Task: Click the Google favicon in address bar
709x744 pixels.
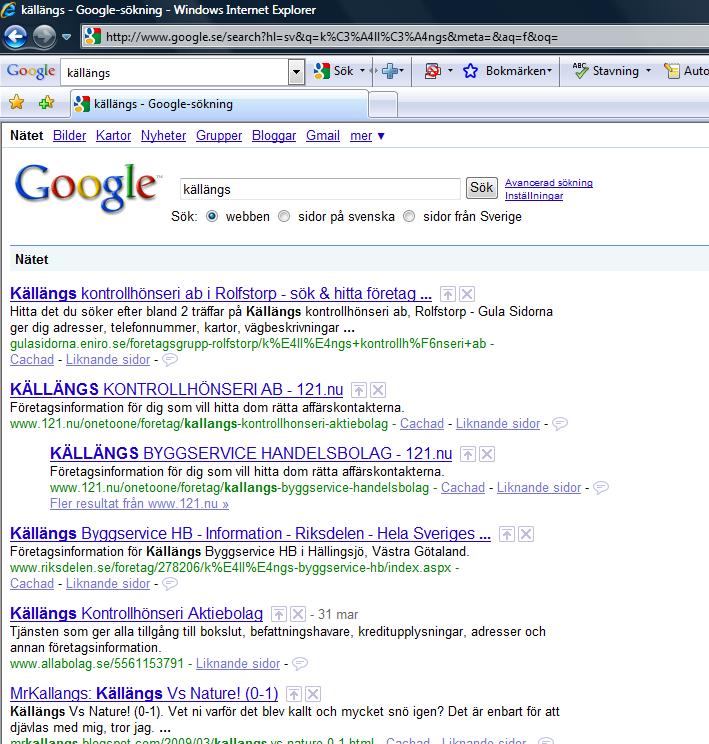Action: pyautogui.click(x=93, y=37)
